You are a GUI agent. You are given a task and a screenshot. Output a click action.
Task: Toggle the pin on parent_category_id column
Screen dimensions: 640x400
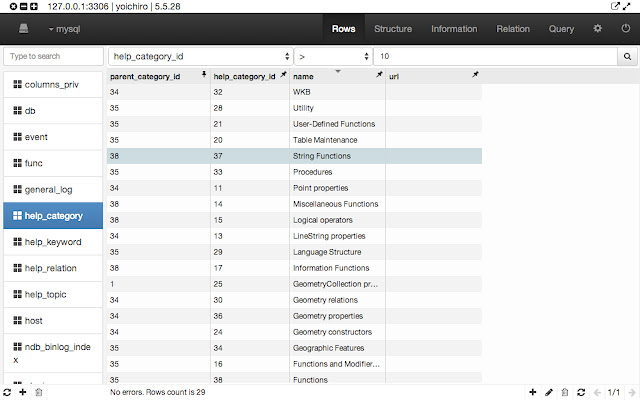coord(204,75)
